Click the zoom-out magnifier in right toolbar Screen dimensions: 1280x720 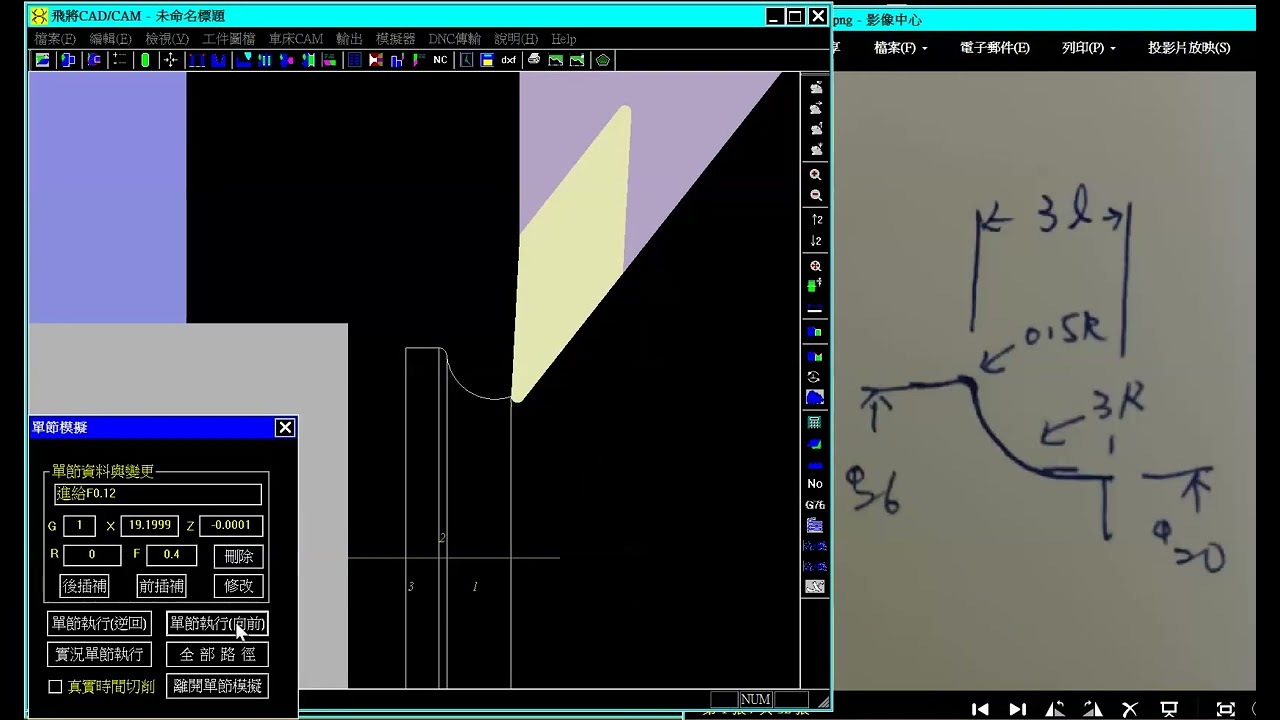tap(816, 196)
